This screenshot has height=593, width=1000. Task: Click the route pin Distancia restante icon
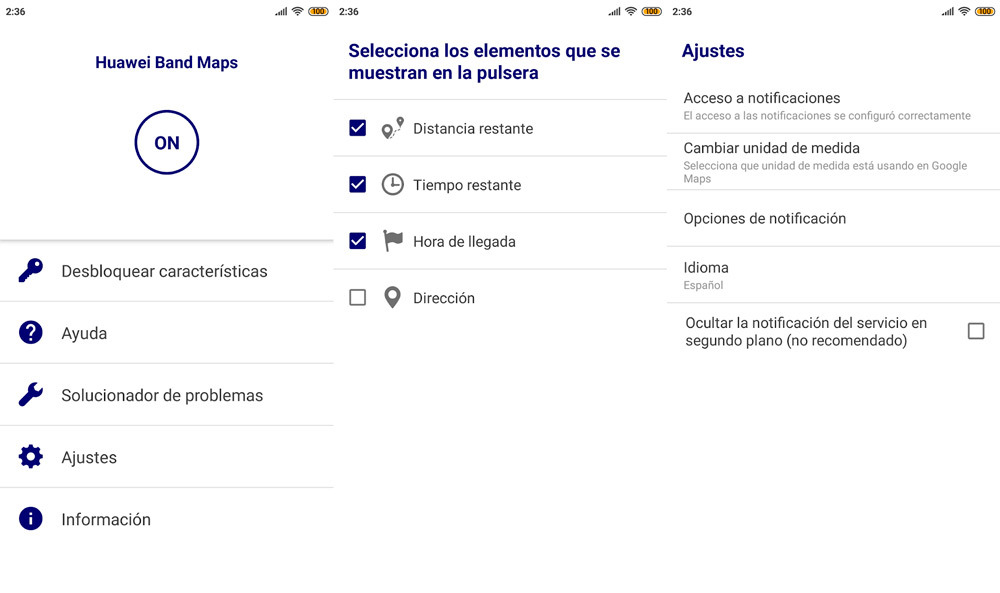coord(393,128)
